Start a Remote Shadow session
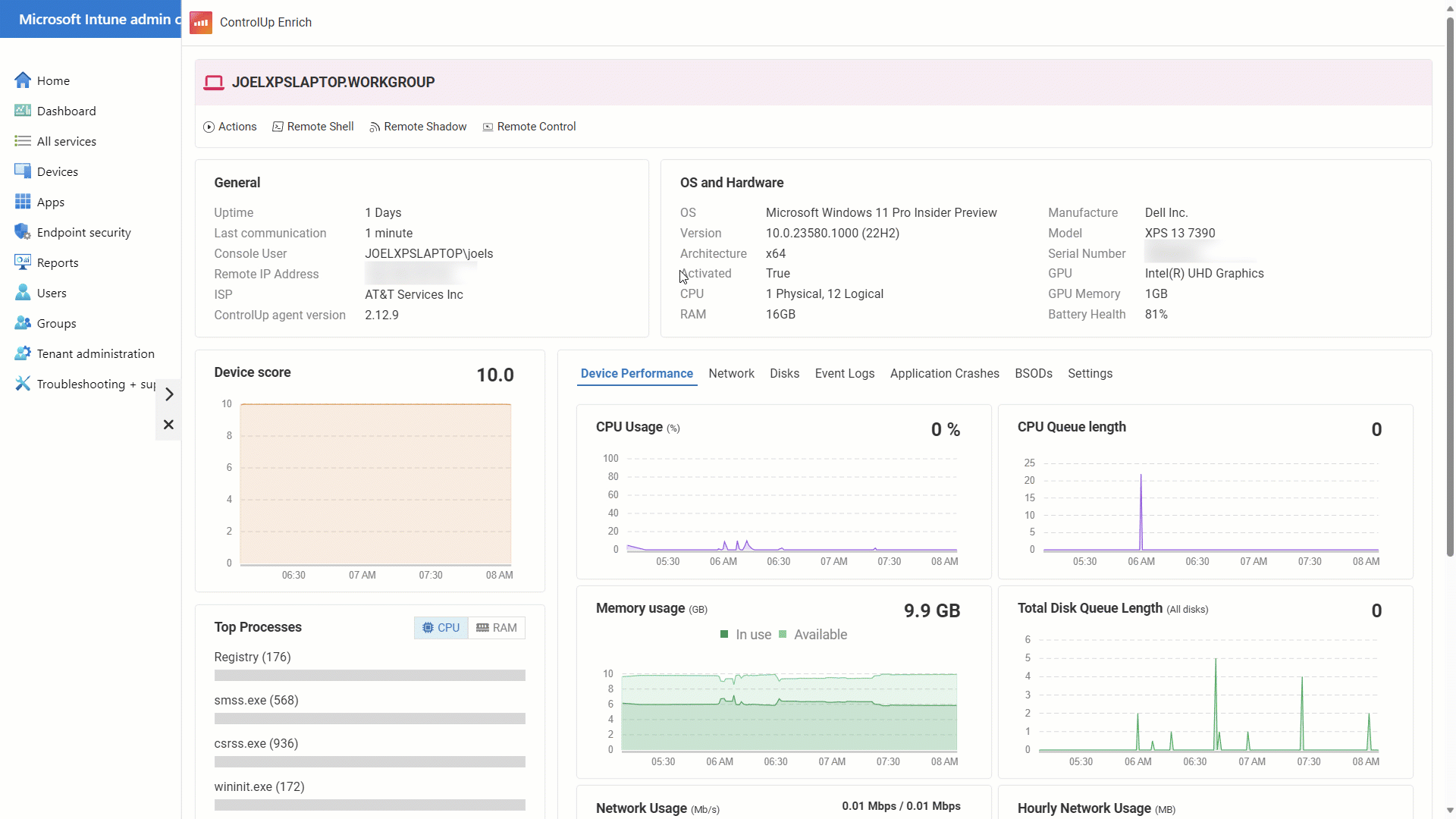 pyautogui.click(x=418, y=127)
